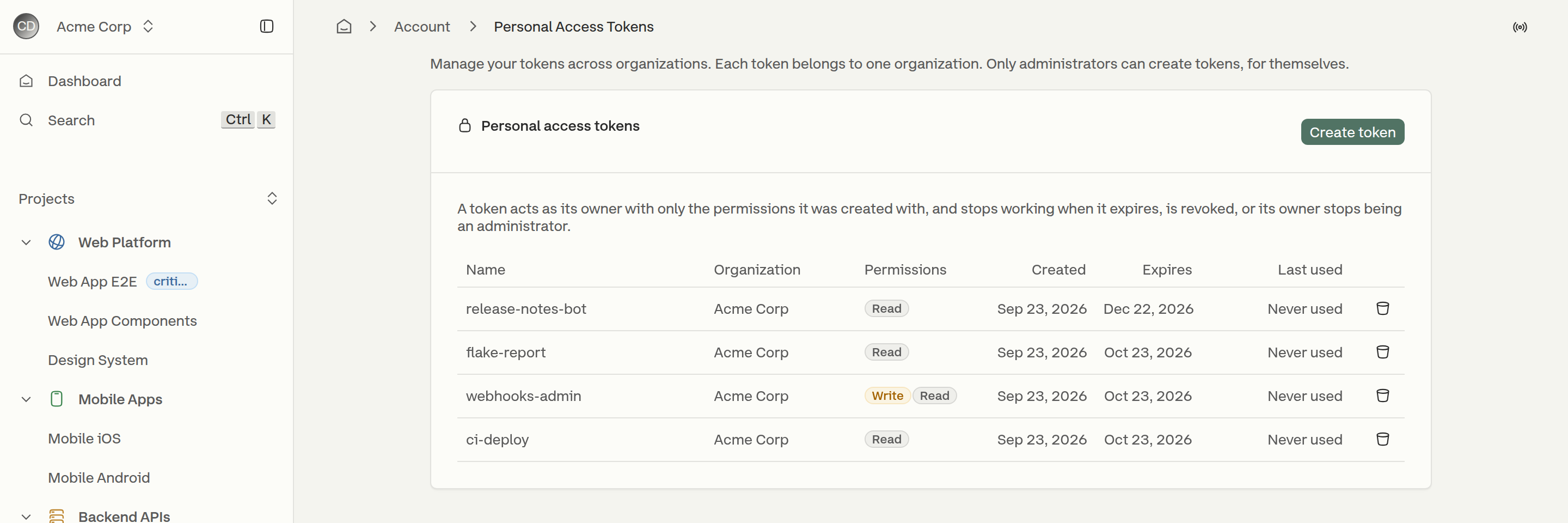
Task: Click the CD avatar icon
Action: 26,26
